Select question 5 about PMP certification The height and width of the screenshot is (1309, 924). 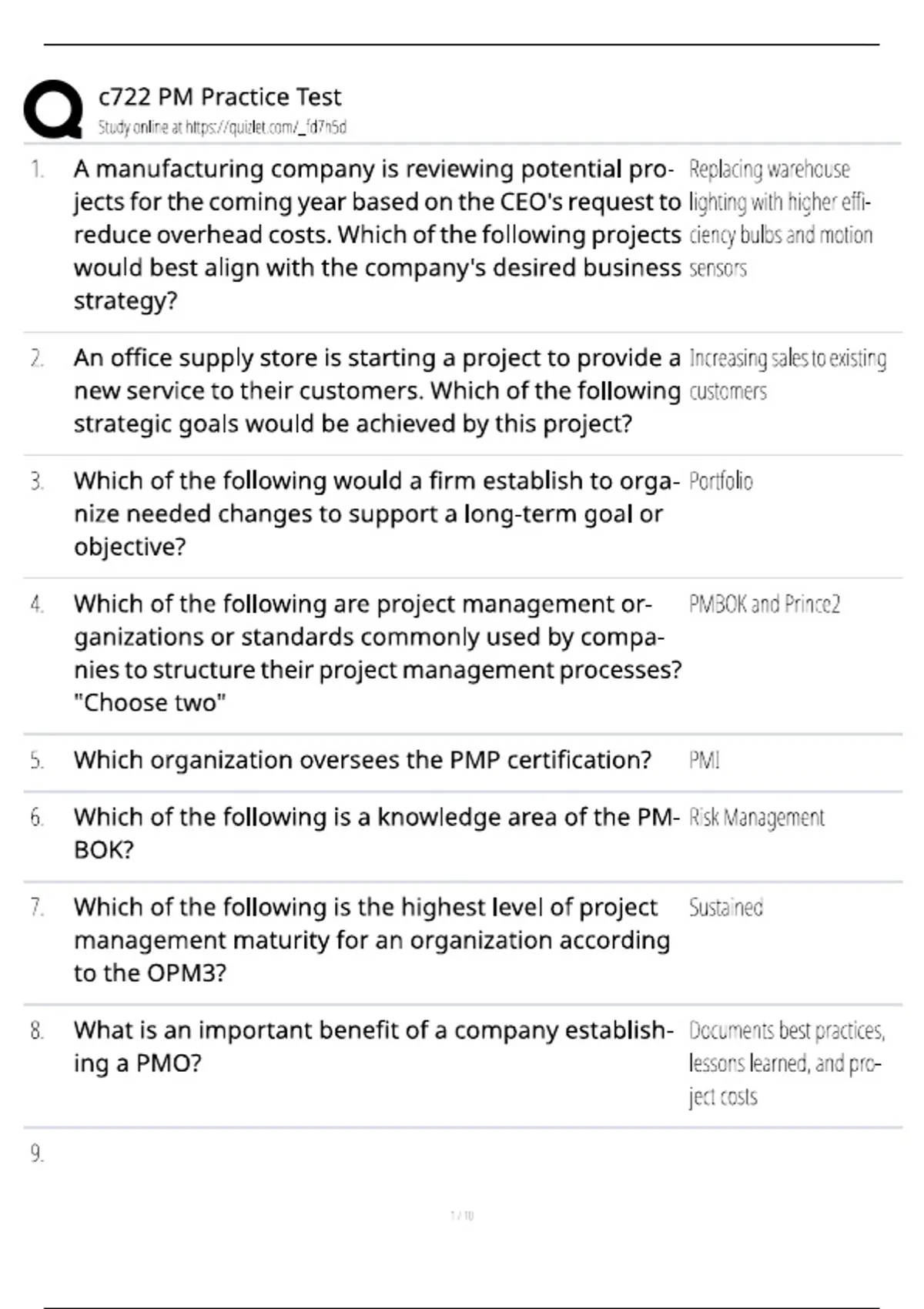[363, 760]
